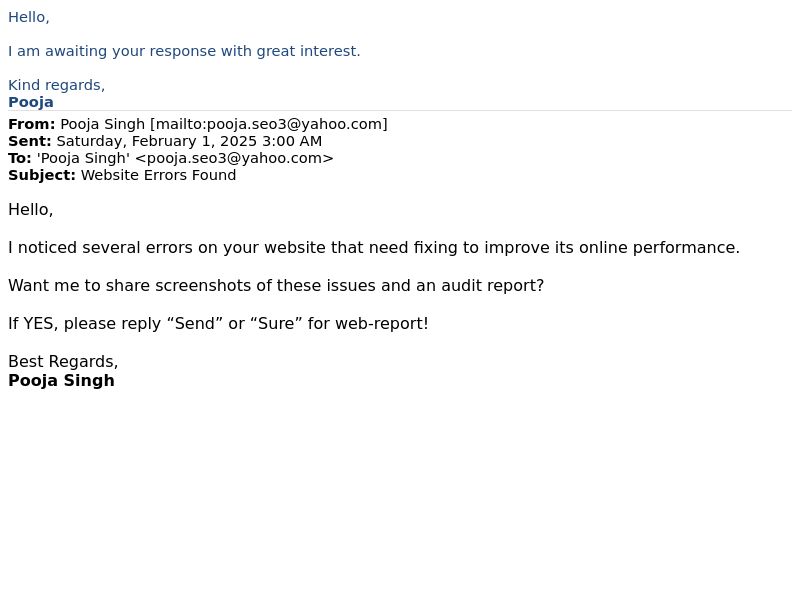The width and height of the screenshot is (800, 600).
Task: Click the second 'Hello,' in quoted message
Action: [31, 210]
